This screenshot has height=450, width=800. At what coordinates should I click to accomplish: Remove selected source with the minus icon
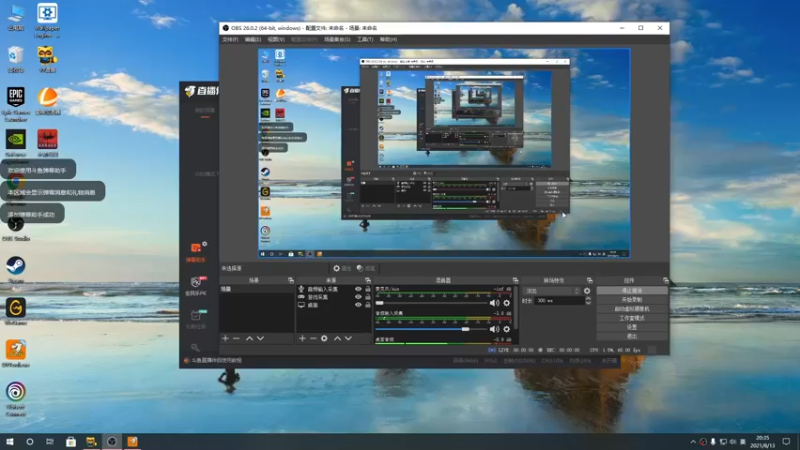(x=313, y=338)
